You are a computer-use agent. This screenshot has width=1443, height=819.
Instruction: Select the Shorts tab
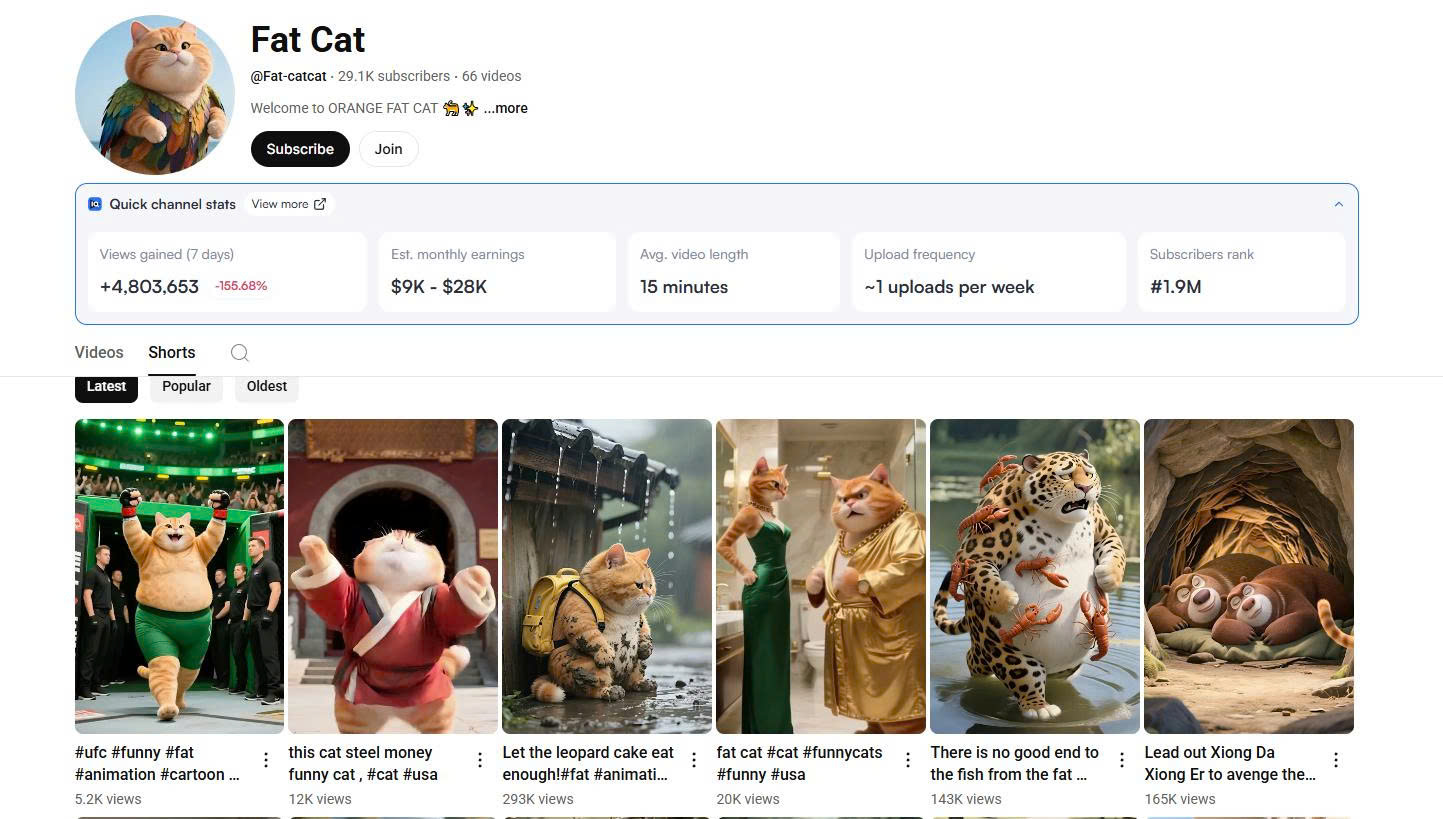pyautogui.click(x=172, y=353)
